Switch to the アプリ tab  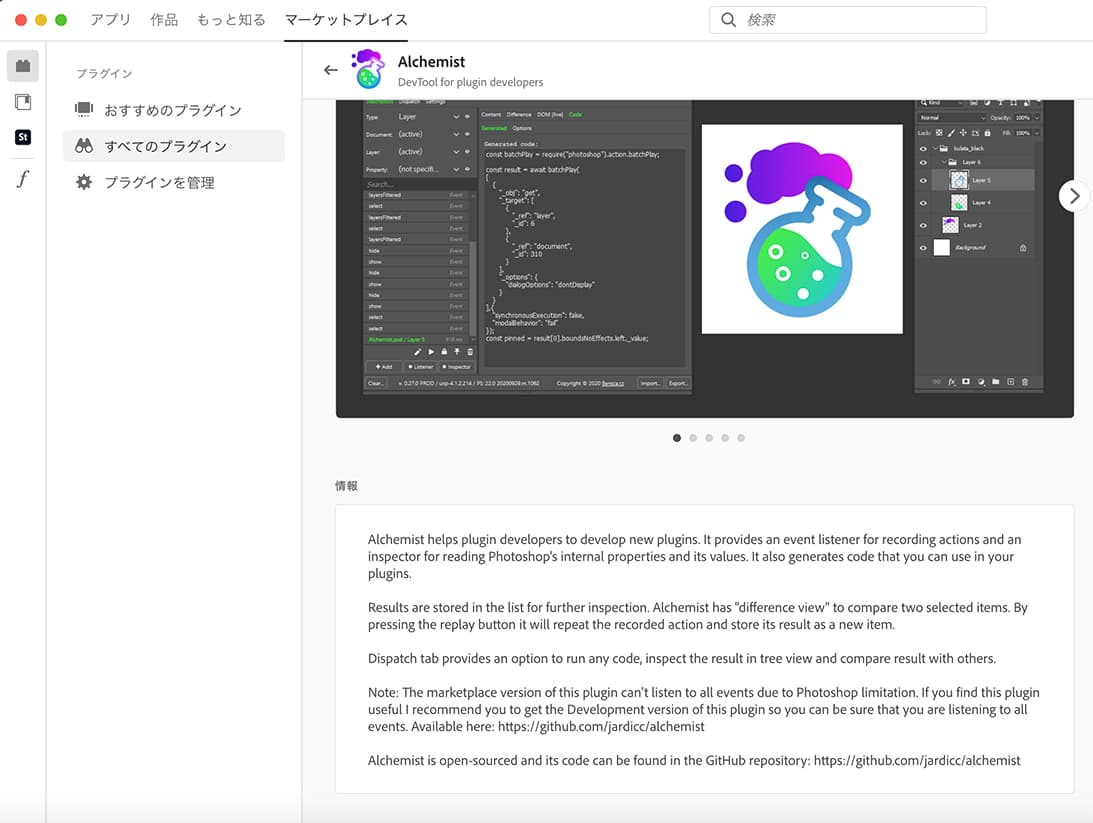(x=110, y=20)
